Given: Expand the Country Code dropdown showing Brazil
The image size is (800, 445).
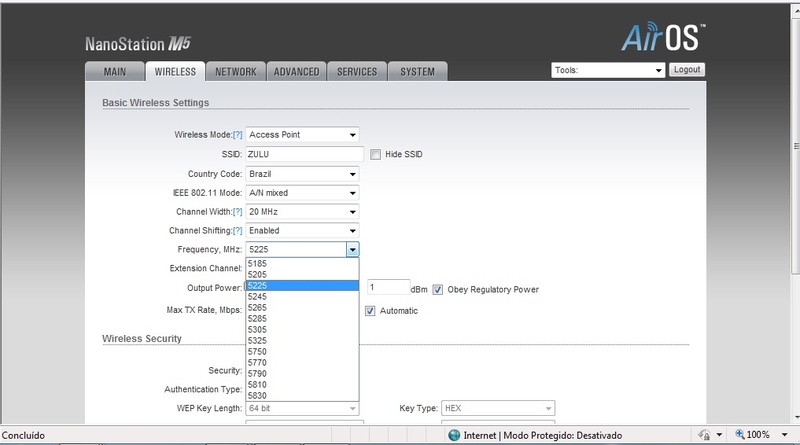Looking at the screenshot, I should 302,173.
